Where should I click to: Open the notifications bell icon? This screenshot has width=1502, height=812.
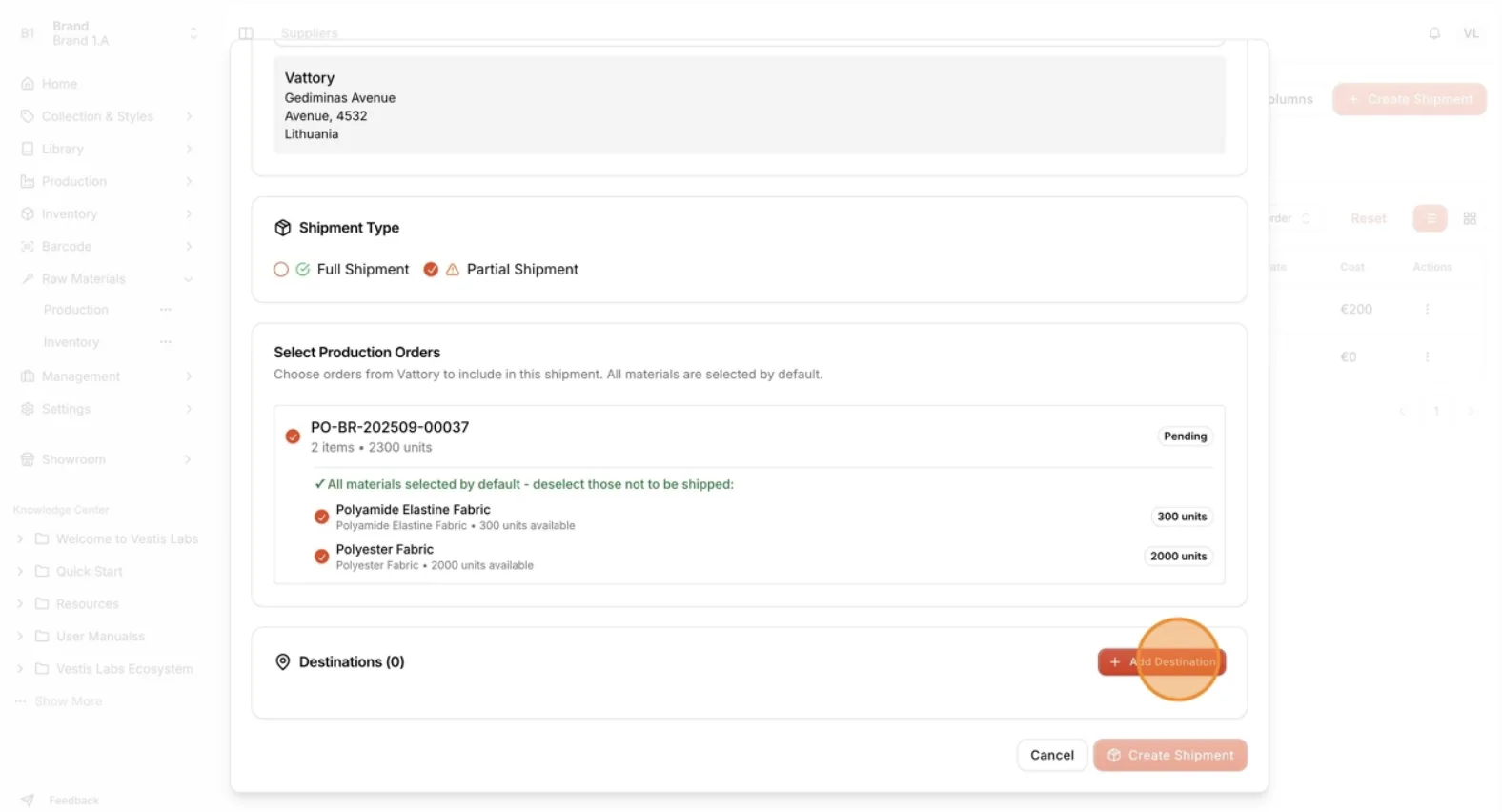1434,33
